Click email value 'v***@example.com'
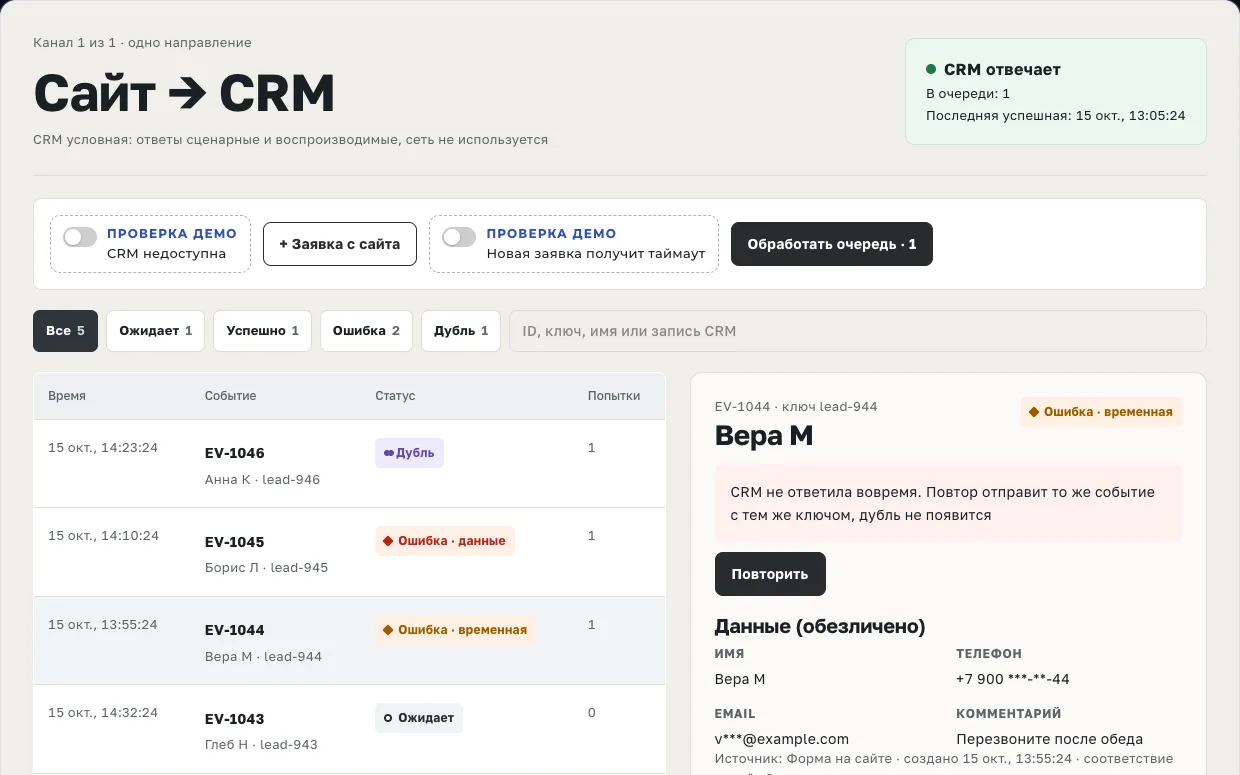Image resolution: width=1240 pixels, height=775 pixels. click(782, 740)
